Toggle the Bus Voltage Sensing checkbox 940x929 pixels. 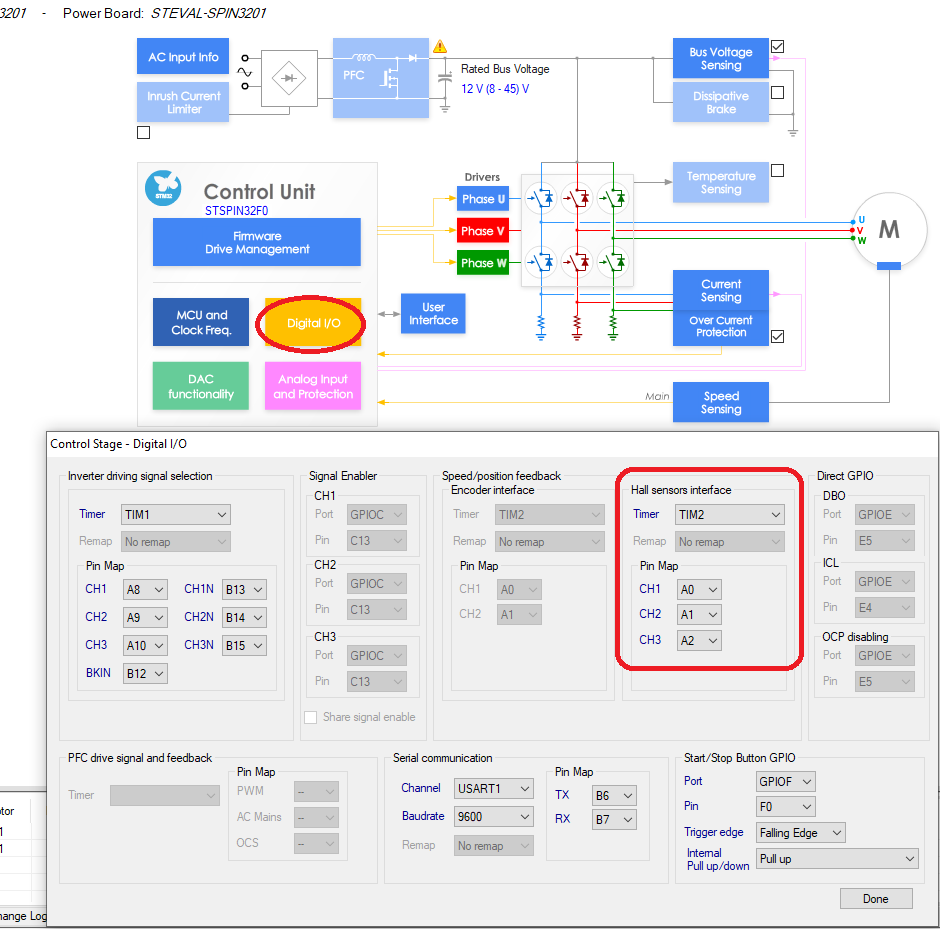tap(778, 46)
